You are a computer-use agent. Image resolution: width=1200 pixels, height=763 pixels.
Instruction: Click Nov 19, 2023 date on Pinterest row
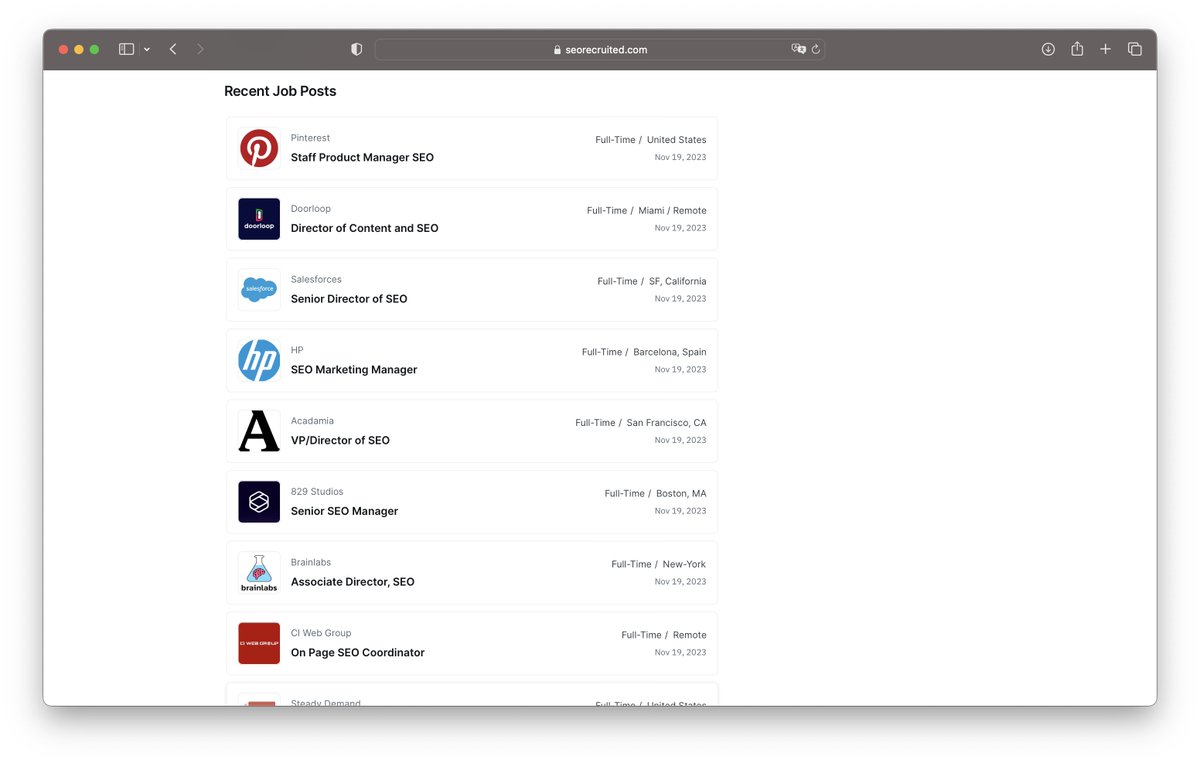pos(680,157)
